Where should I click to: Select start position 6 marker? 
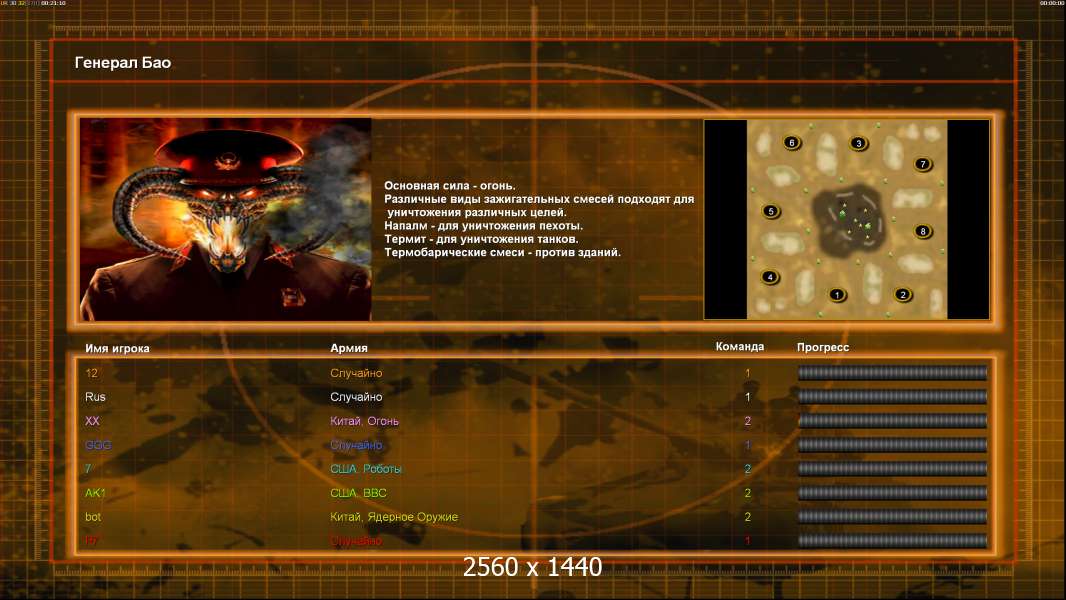coord(792,143)
